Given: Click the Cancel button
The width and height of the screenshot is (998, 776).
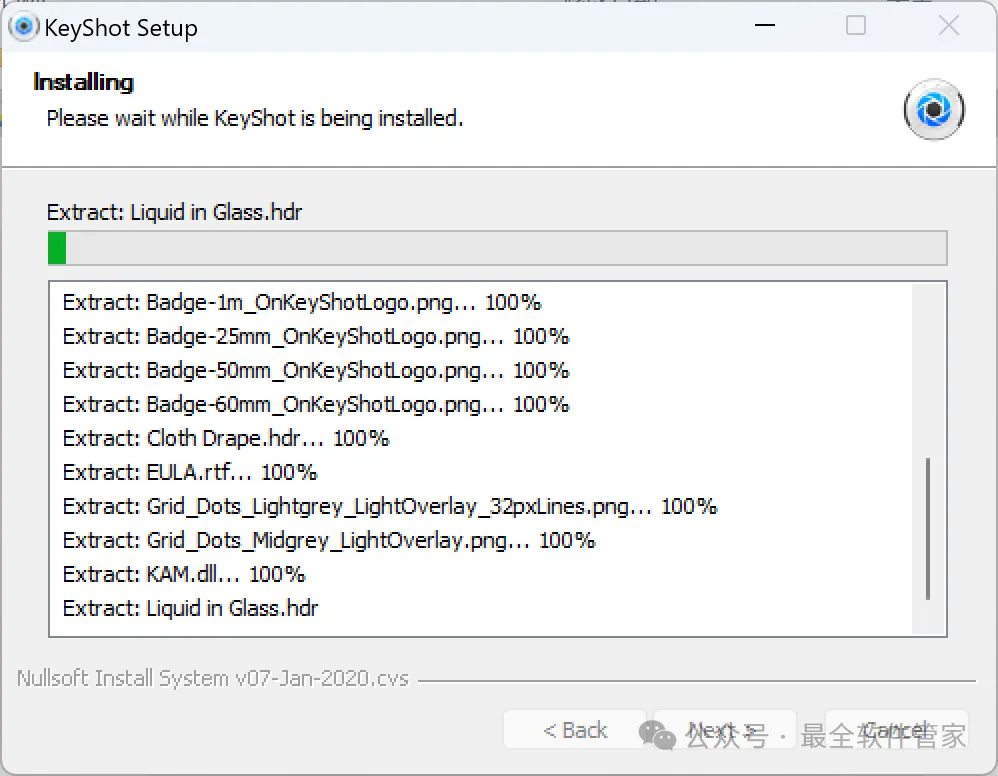Looking at the screenshot, I should pos(895,731).
